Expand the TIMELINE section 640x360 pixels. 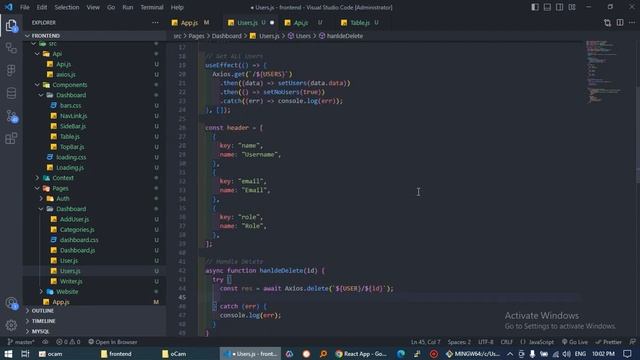(x=43, y=321)
